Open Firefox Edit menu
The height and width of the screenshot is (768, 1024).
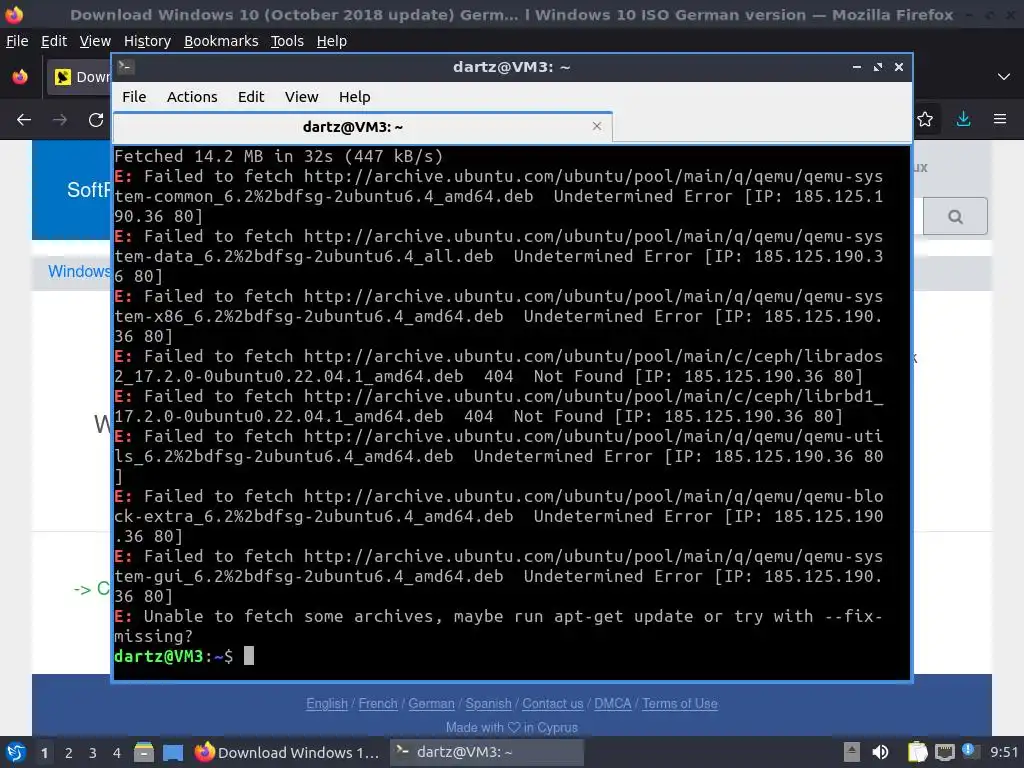point(54,41)
